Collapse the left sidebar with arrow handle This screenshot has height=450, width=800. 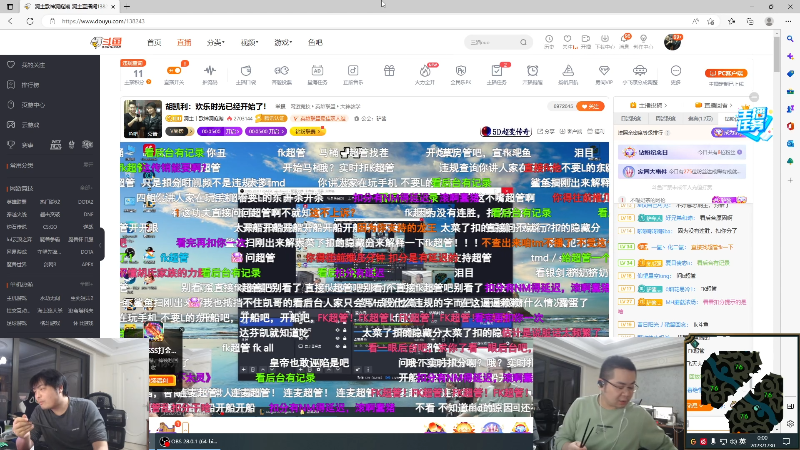pyautogui.click(x=102, y=244)
